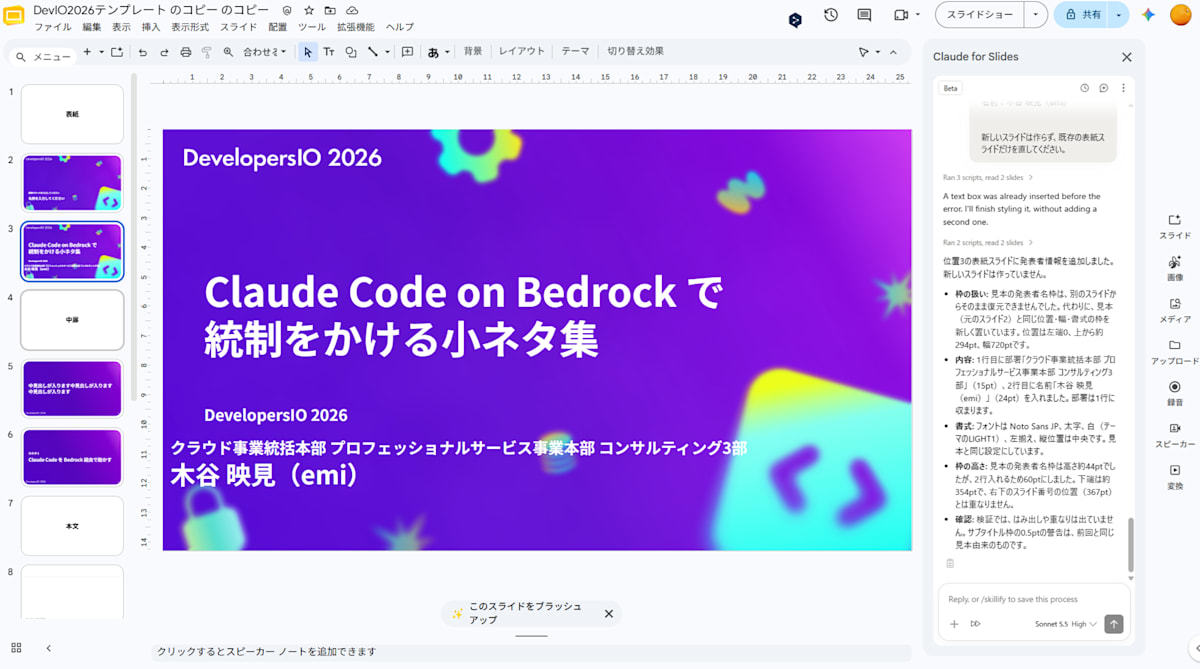Open the 編集 menu
This screenshot has width=1200, height=669.
click(91, 27)
